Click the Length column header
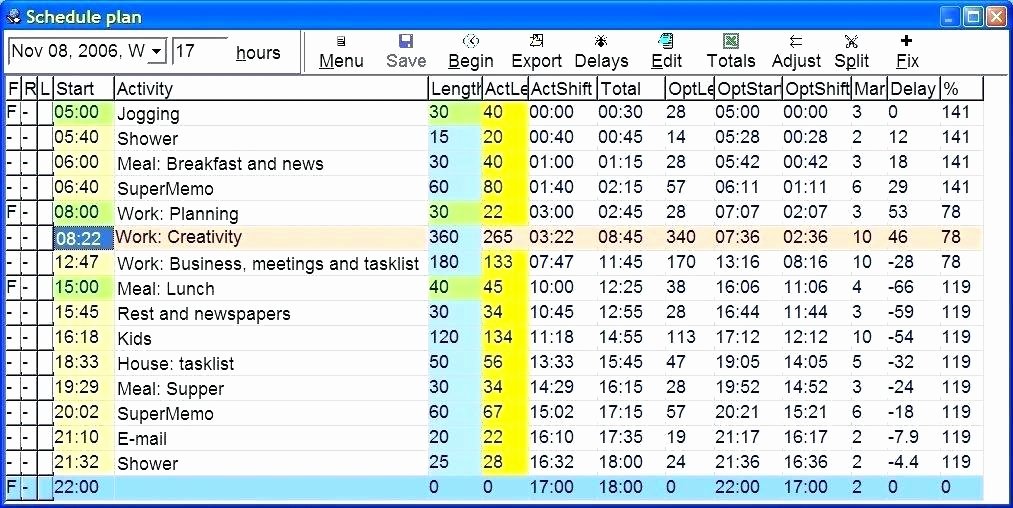This screenshot has width=1013, height=508. [455, 89]
